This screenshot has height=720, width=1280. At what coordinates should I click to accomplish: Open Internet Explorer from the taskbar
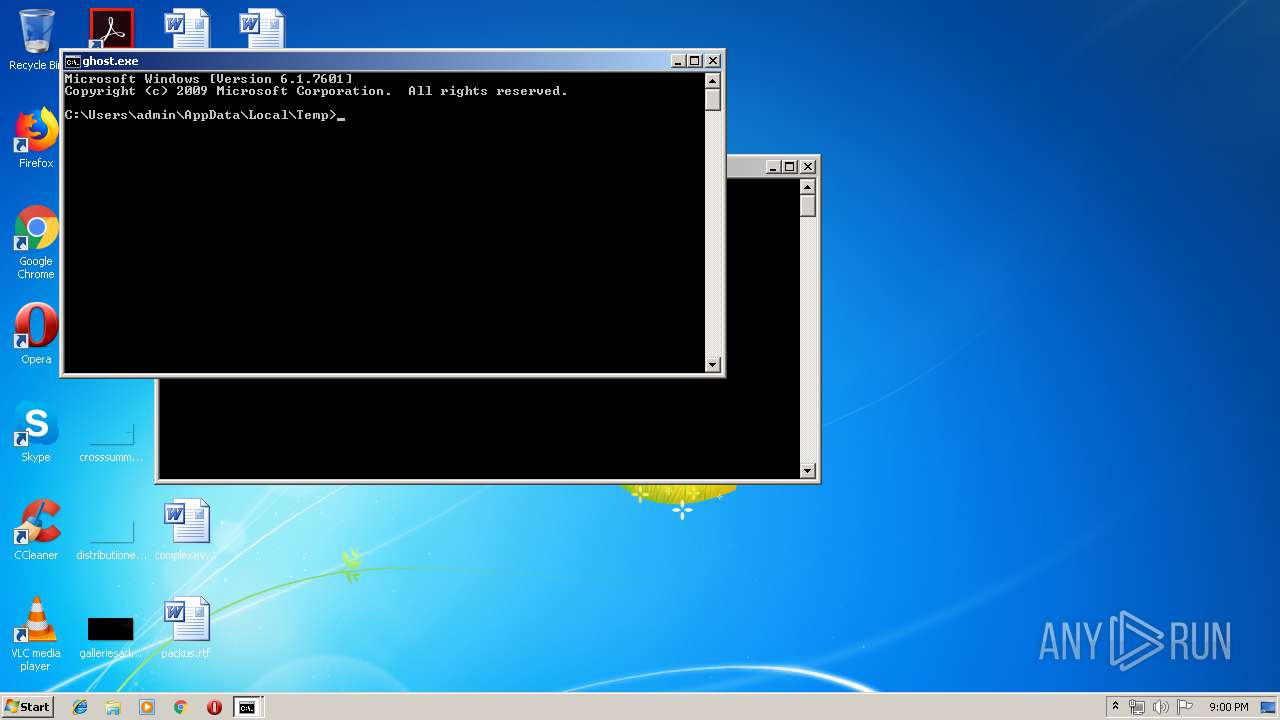(80, 707)
